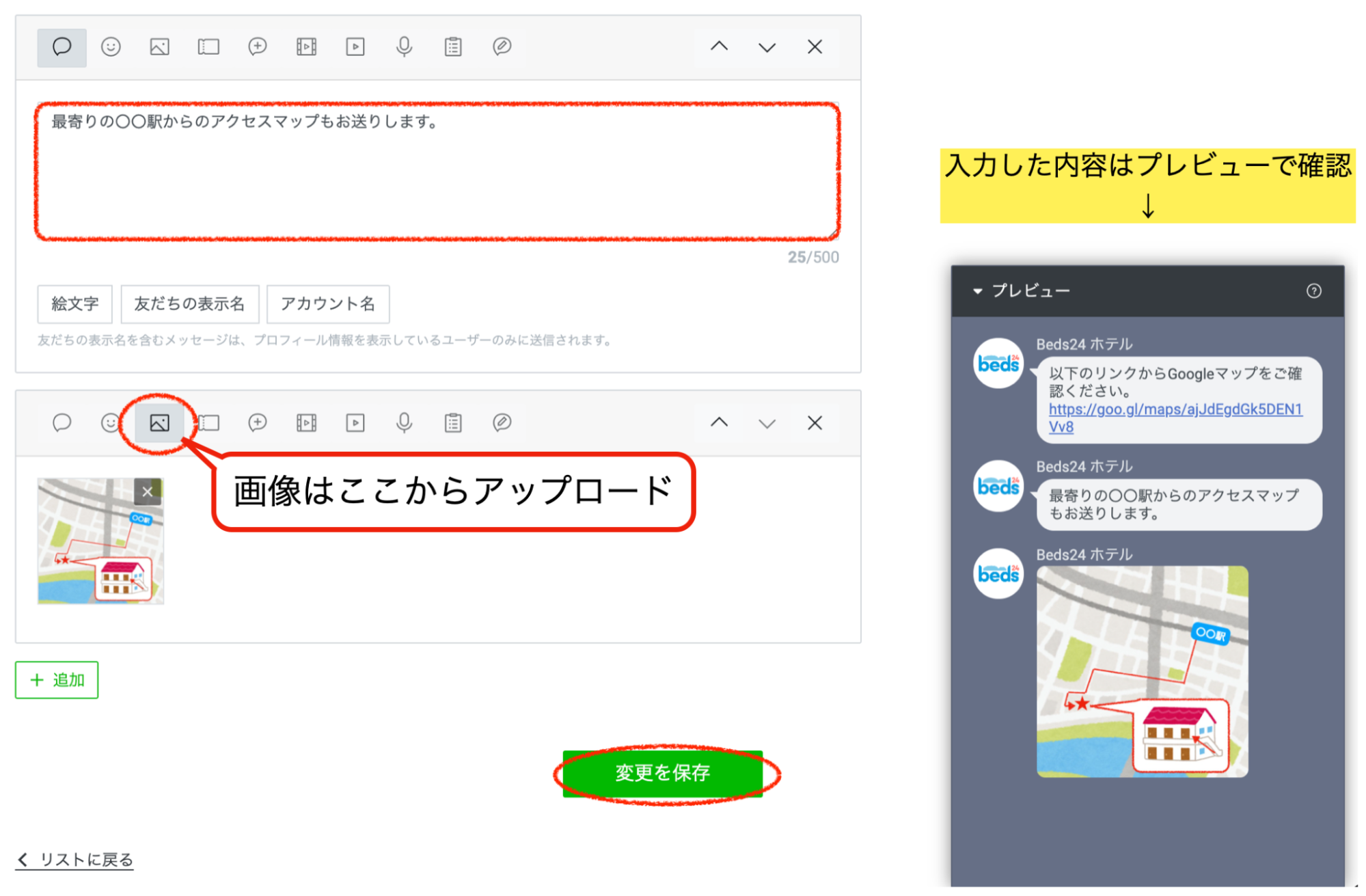
Task: Click video play icon in second toolbar
Action: click(x=355, y=423)
